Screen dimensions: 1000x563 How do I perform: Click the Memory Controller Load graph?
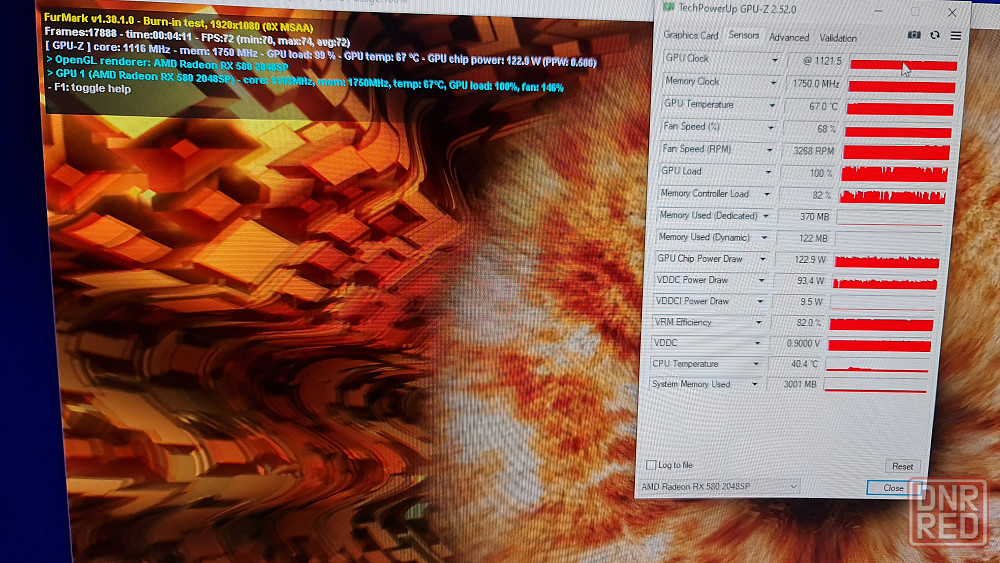pyautogui.click(x=892, y=196)
